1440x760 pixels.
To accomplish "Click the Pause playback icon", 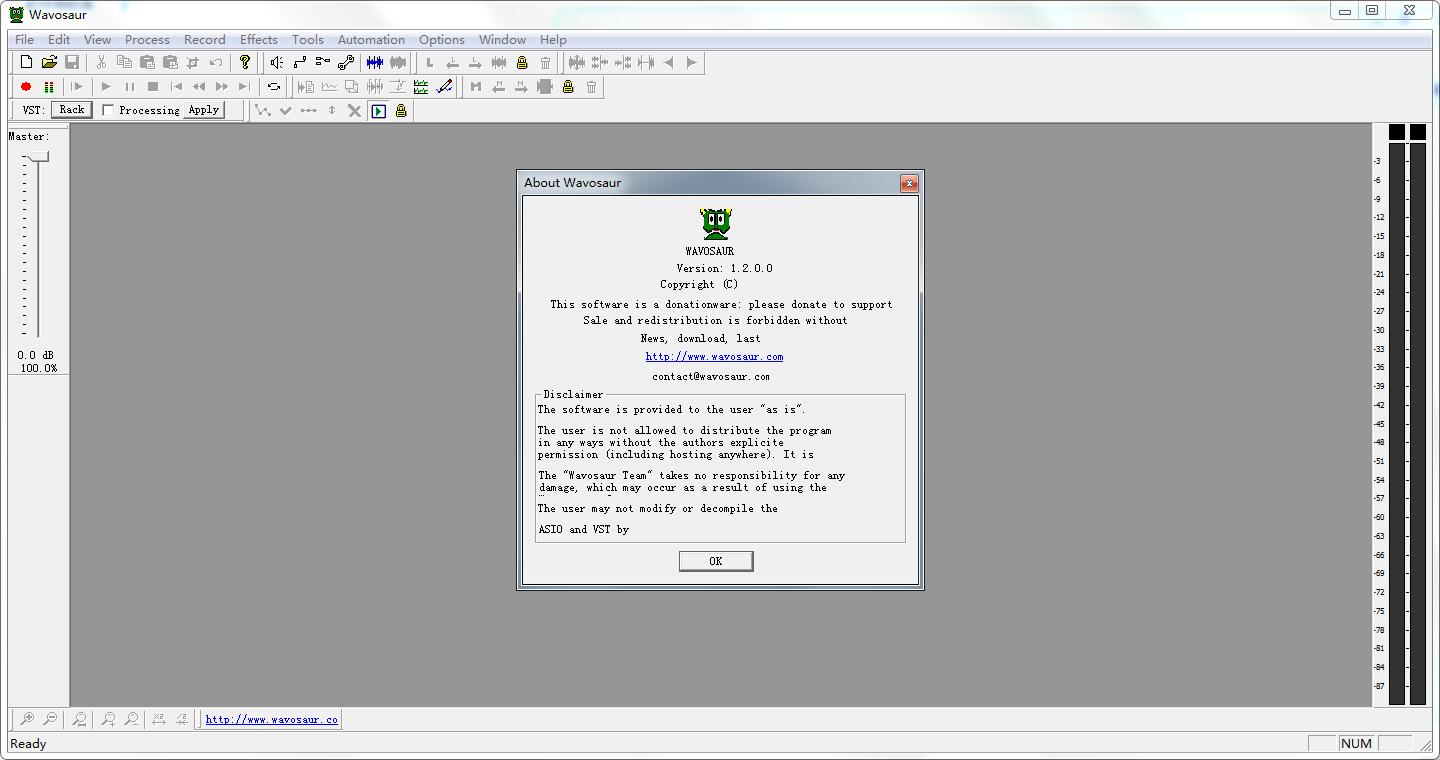I will (130, 87).
